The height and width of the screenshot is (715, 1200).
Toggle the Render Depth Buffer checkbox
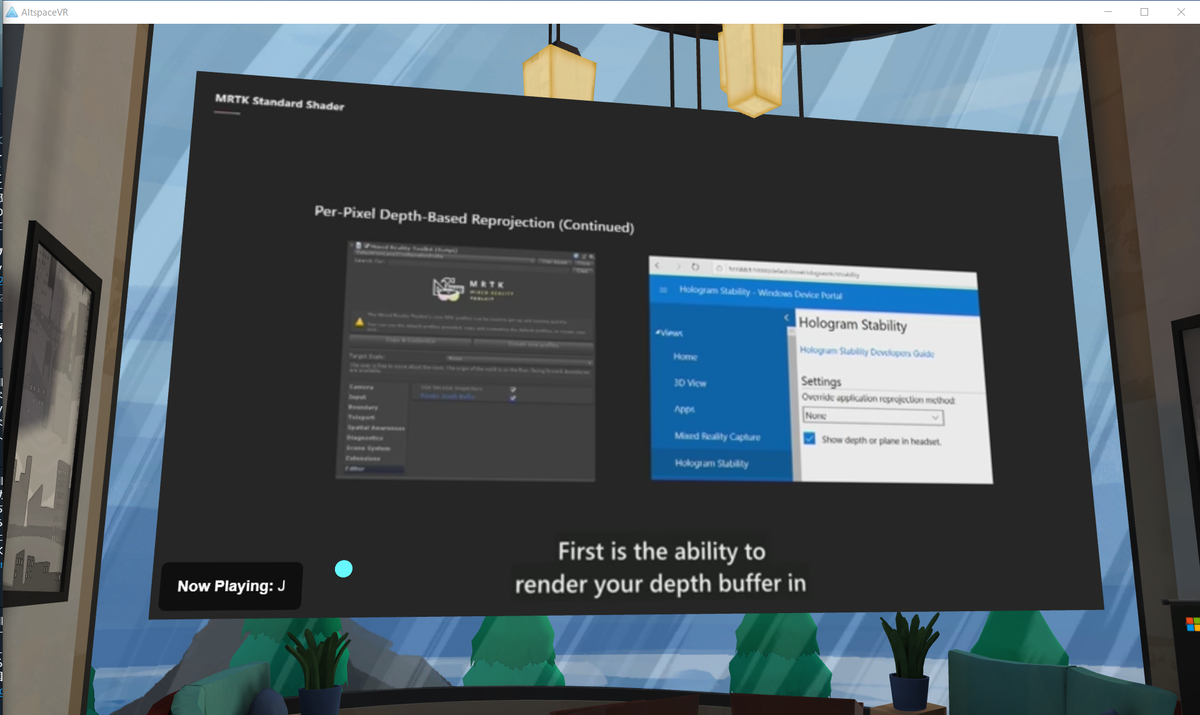(513, 398)
